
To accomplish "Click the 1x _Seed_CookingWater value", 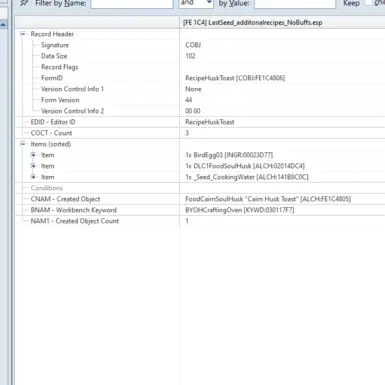I will tap(247, 177).
